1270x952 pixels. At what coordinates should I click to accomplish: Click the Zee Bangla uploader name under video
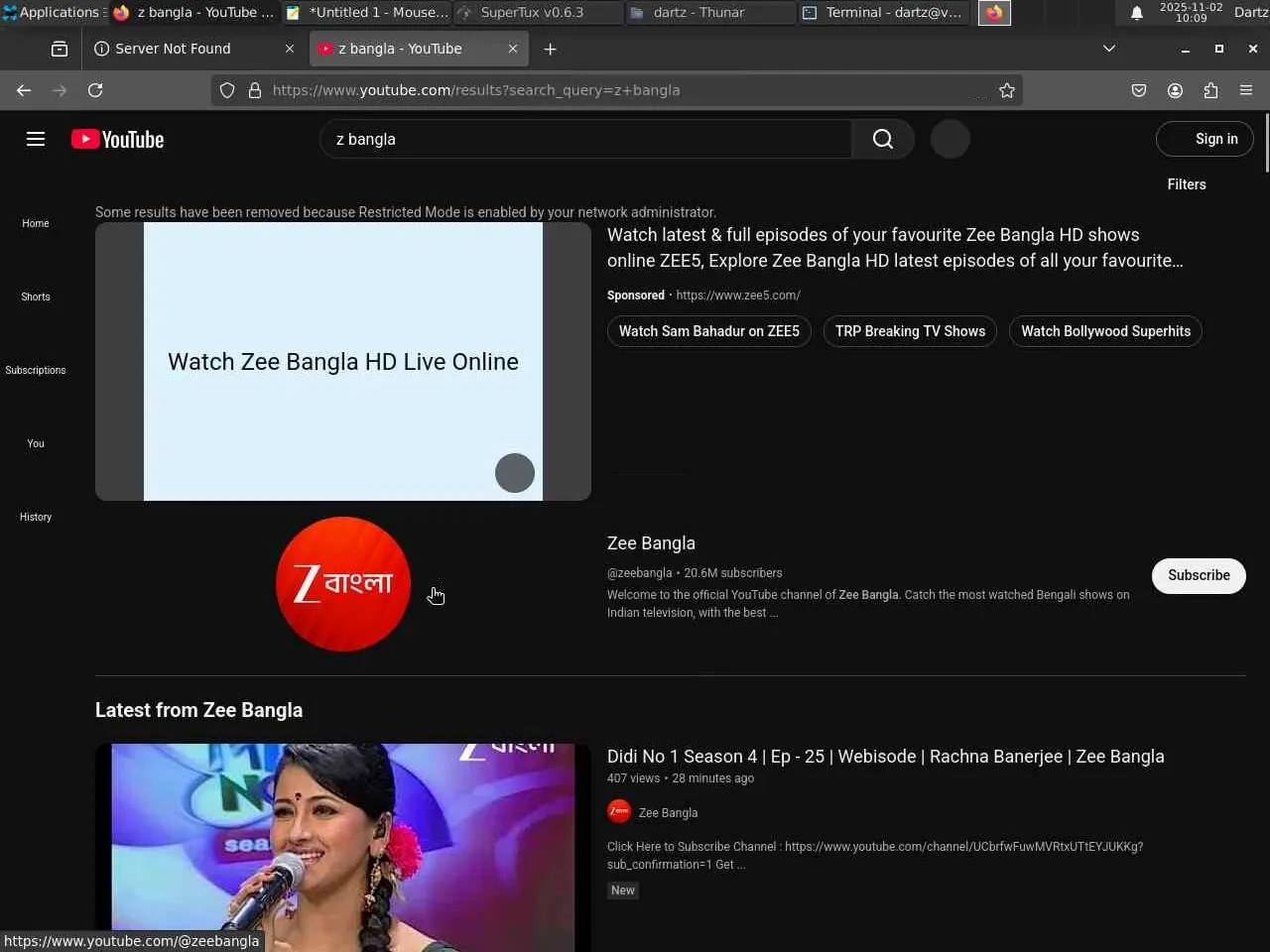(x=668, y=813)
